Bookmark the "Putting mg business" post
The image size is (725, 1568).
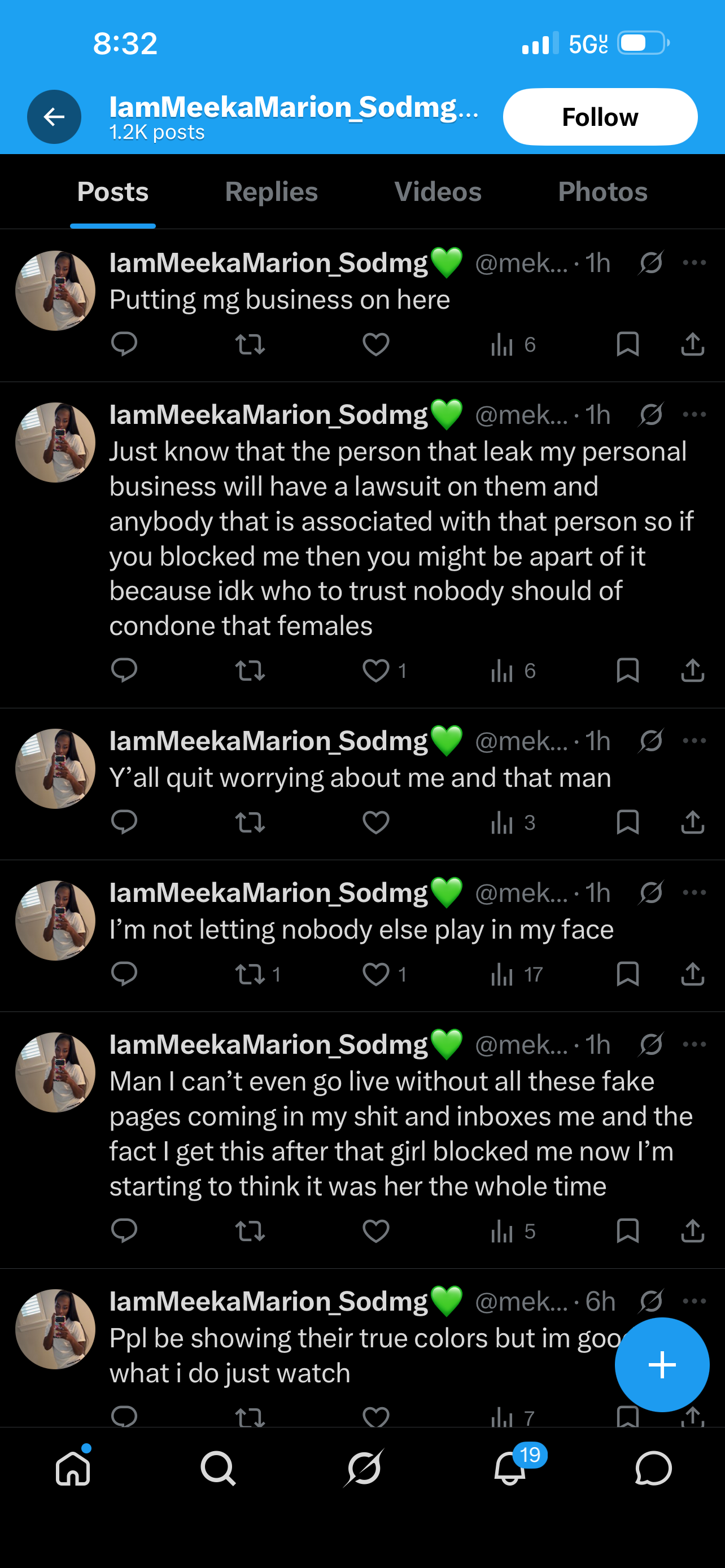(x=627, y=344)
